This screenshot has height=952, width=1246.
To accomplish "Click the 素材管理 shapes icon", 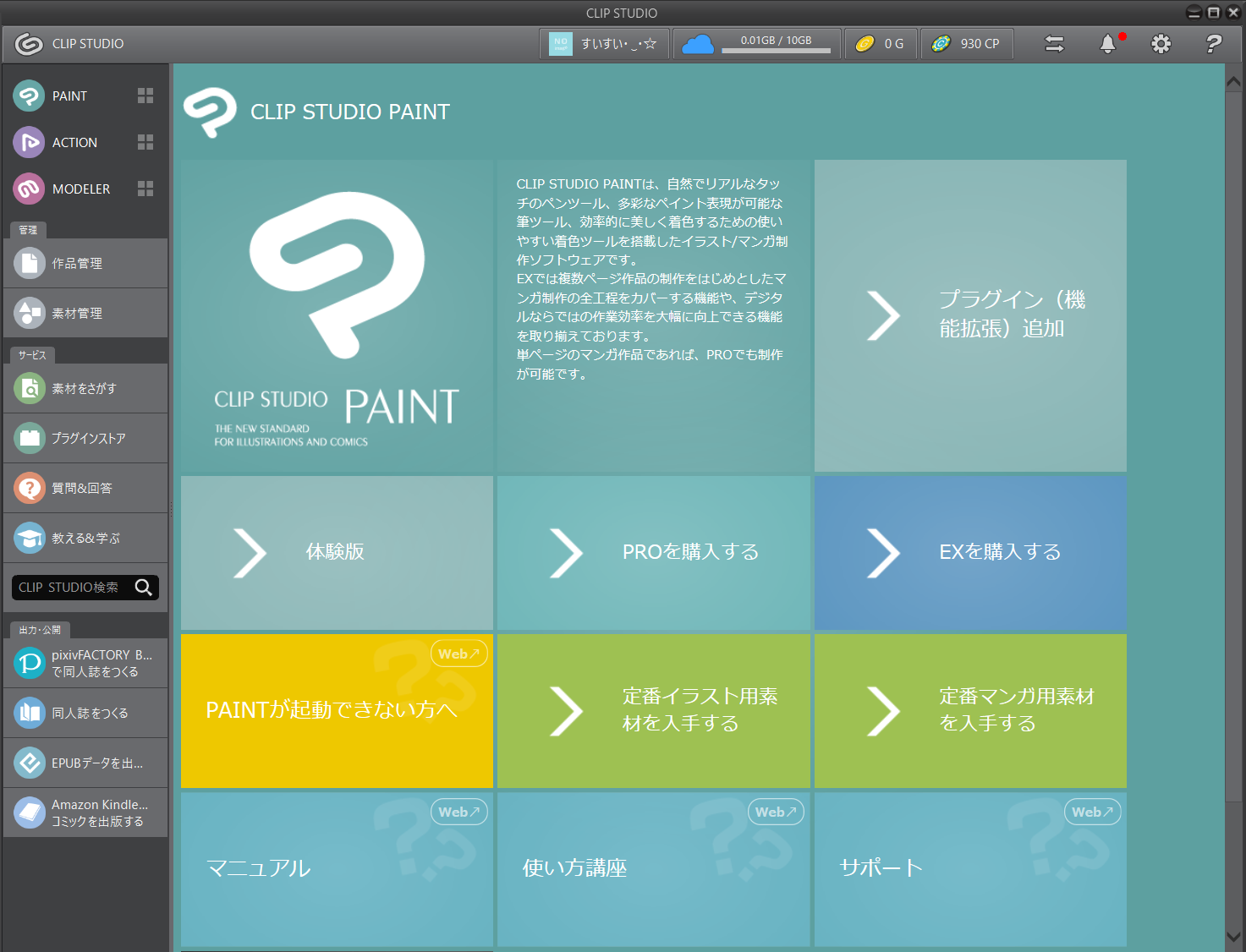I will tap(30, 313).
